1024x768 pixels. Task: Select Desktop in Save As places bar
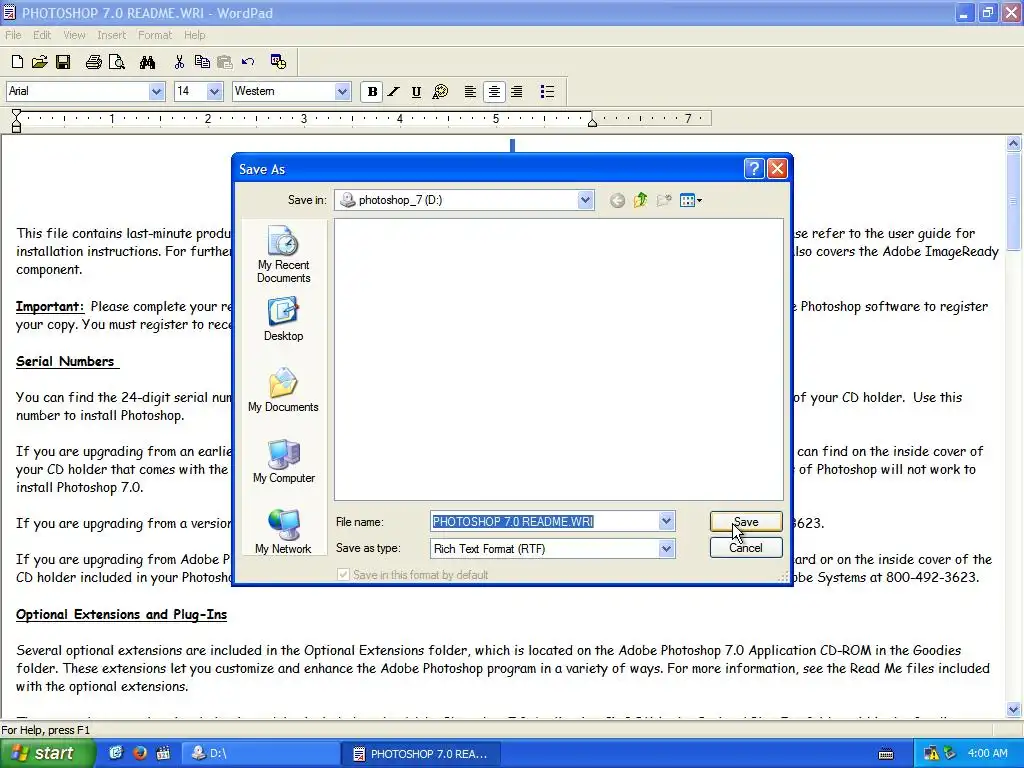(283, 319)
